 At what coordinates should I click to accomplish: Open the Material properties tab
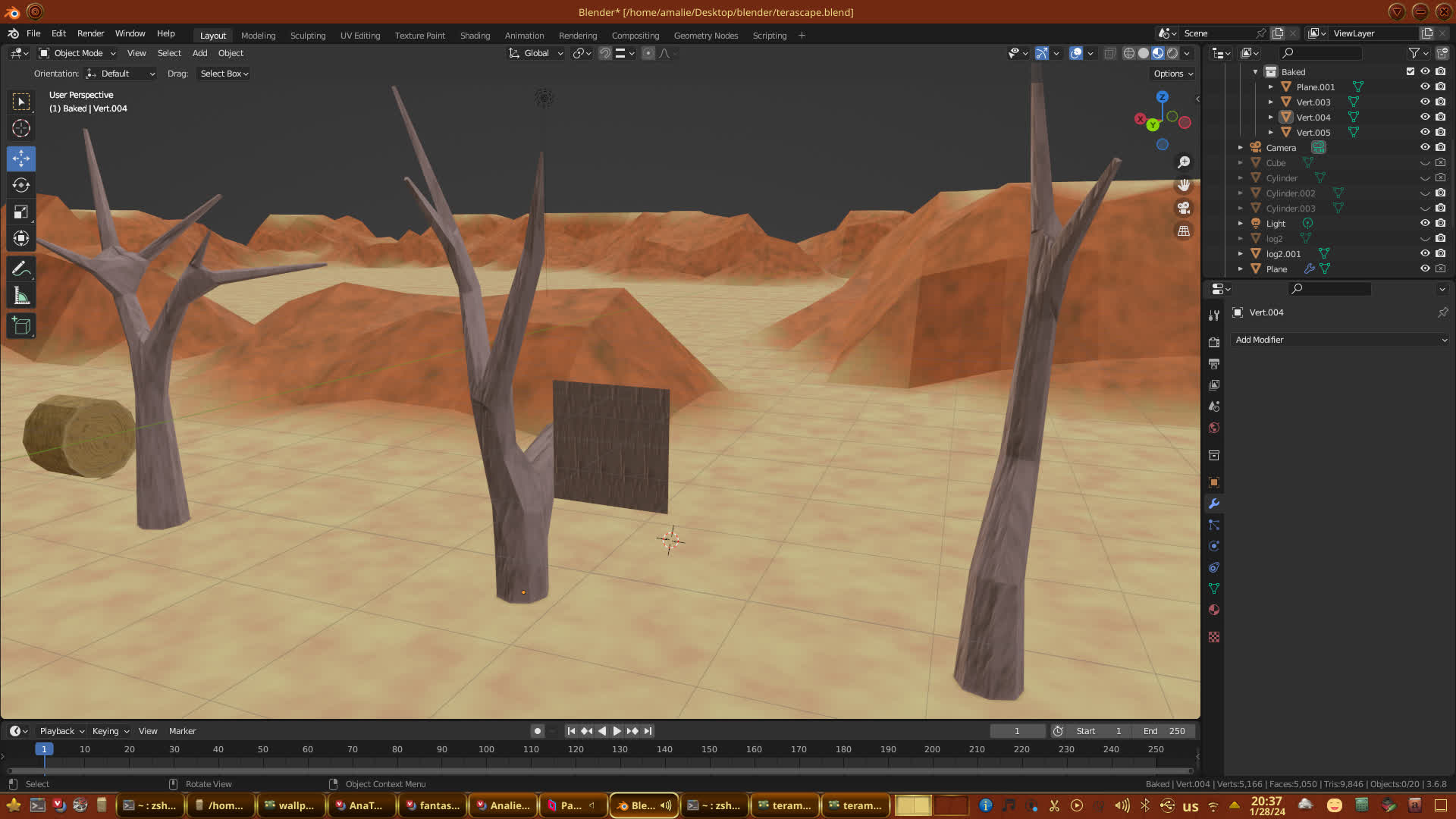coord(1214,610)
